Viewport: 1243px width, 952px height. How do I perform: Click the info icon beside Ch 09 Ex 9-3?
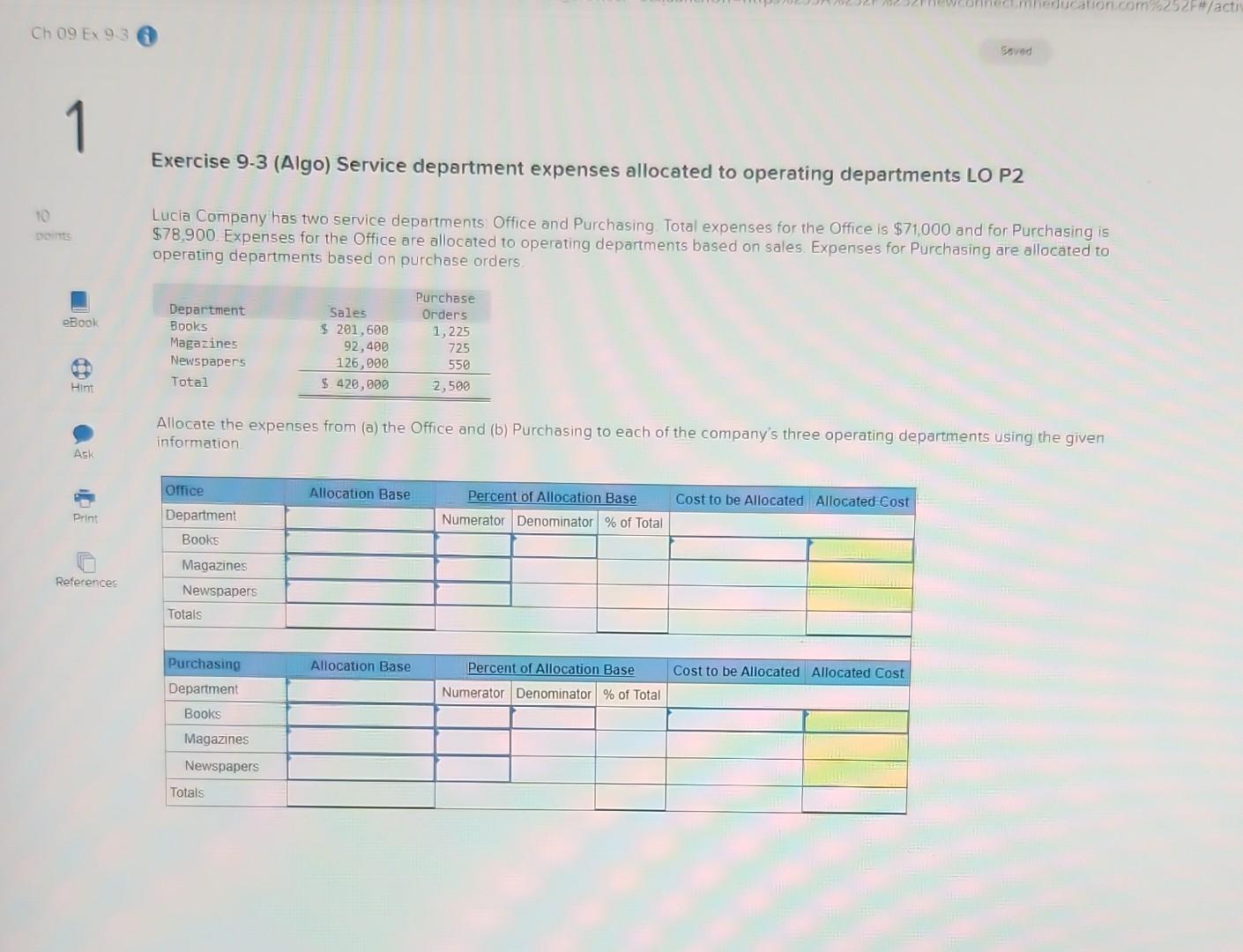click(x=146, y=37)
